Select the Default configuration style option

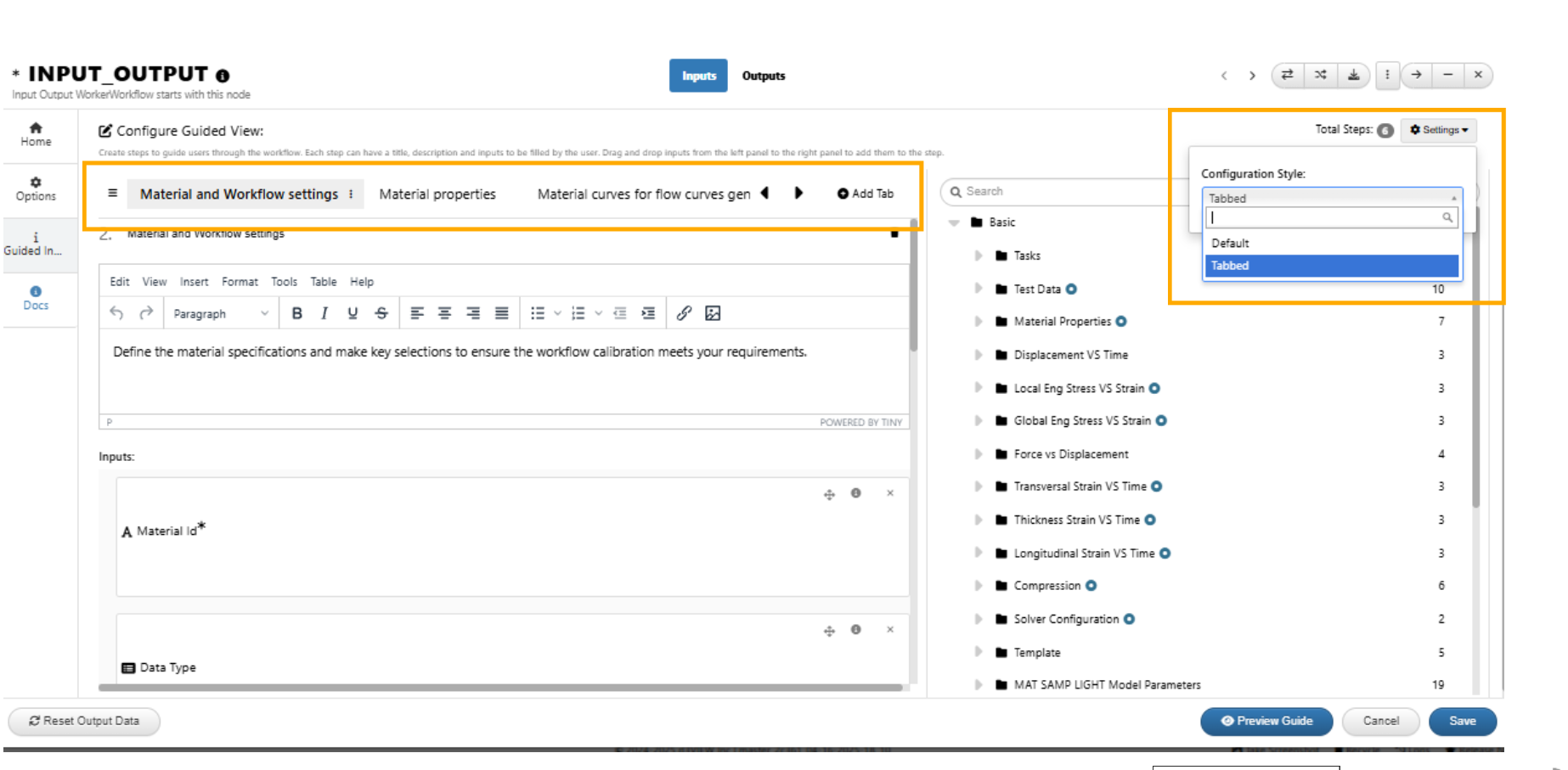coord(1331,243)
